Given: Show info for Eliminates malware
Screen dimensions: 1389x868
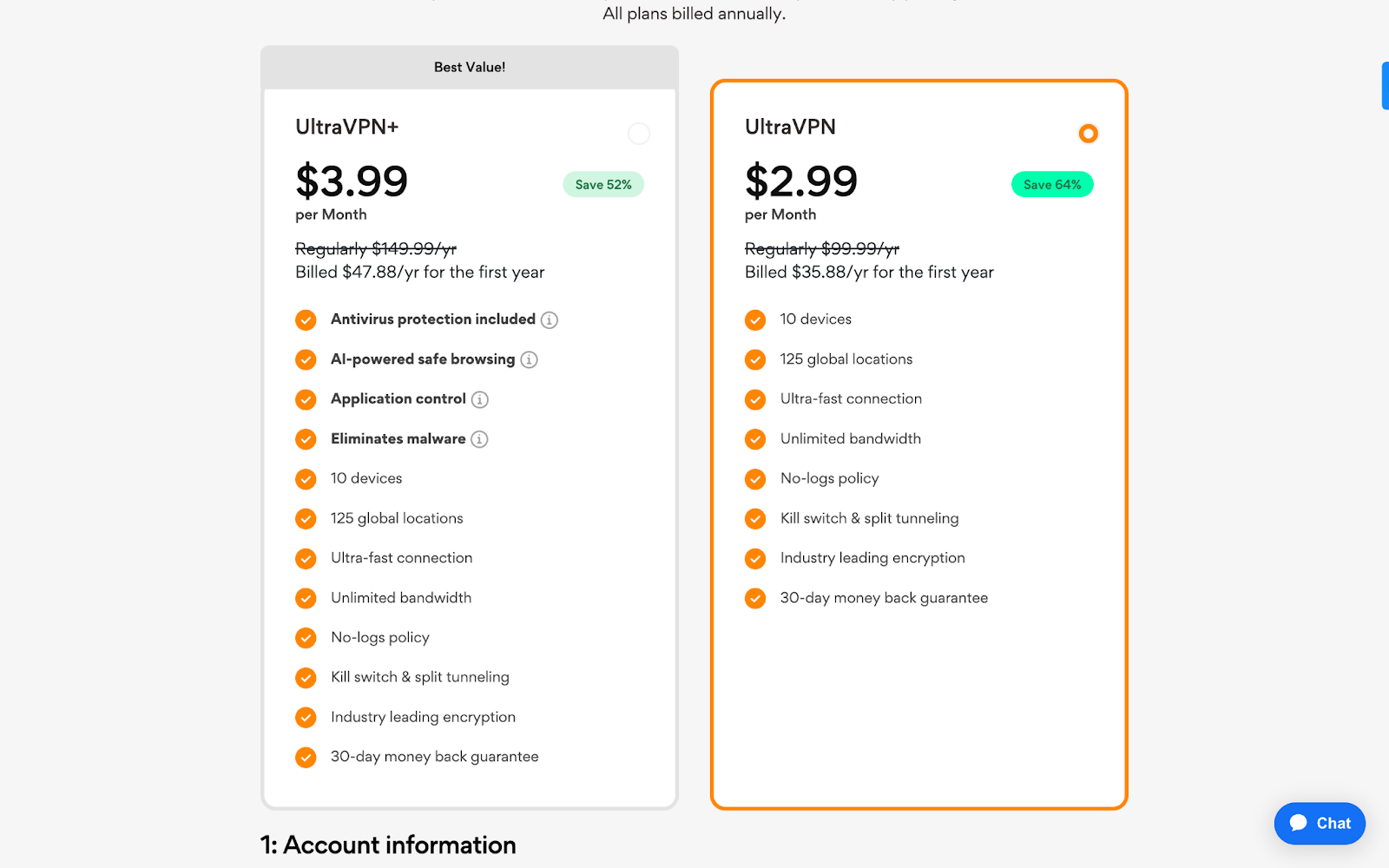Looking at the screenshot, I should pyautogui.click(x=479, y=440).
